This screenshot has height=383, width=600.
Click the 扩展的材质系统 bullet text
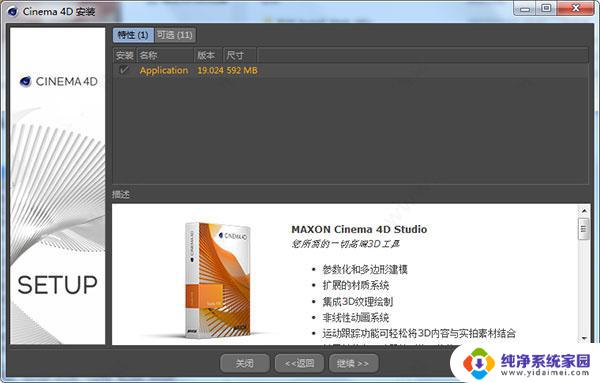pyautogui.click(x=356, y=285)
